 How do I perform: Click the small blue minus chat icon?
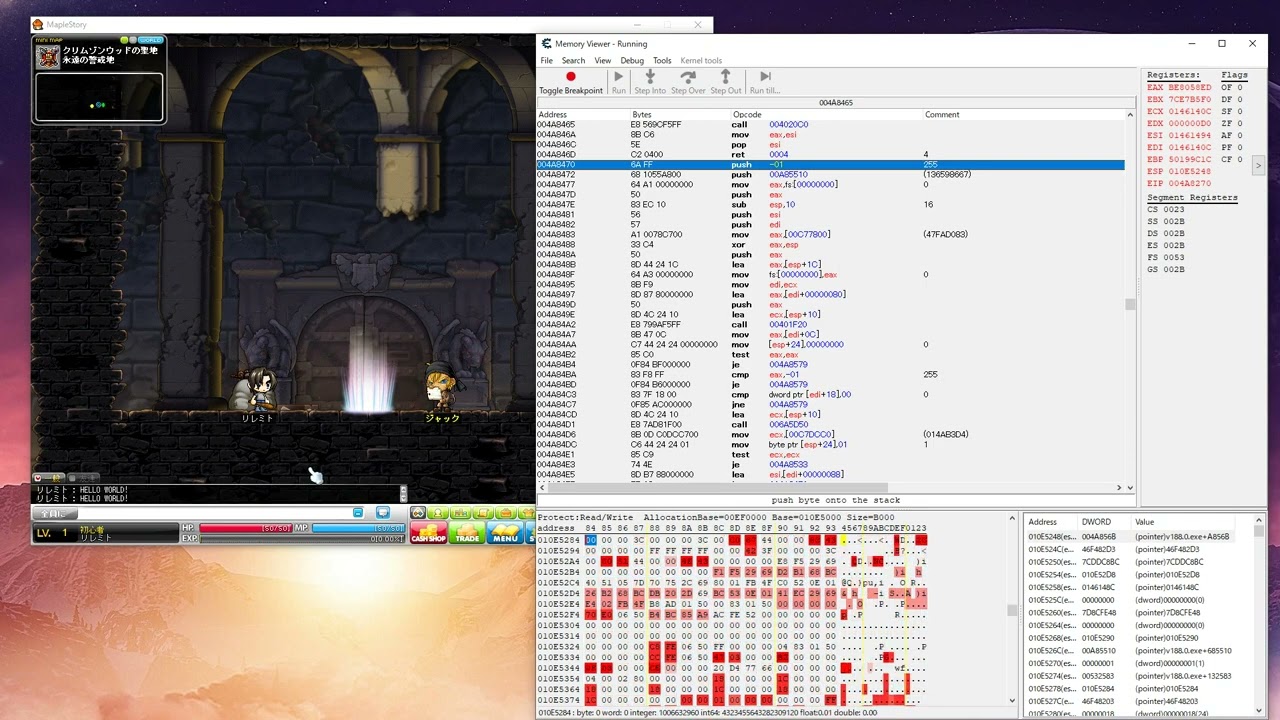(x=358, y=513)
